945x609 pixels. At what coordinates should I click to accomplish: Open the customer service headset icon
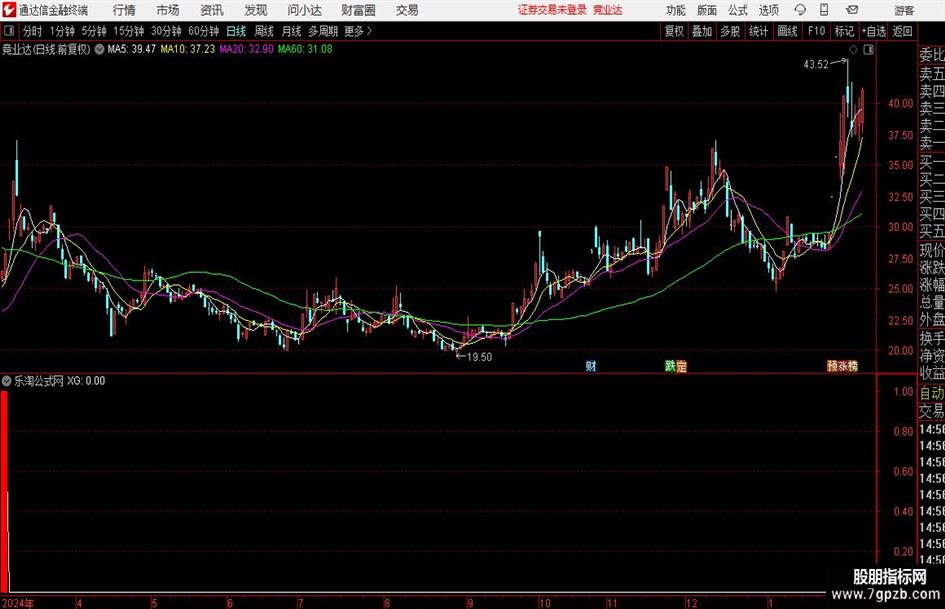point(800,10)
